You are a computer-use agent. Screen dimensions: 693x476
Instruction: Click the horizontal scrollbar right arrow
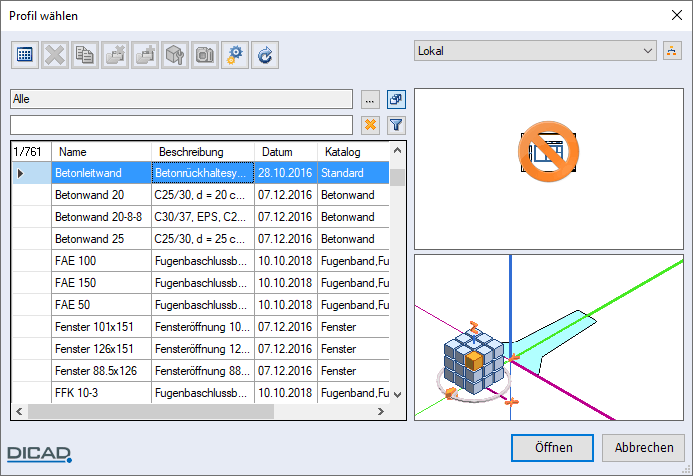tap(381, 411)
